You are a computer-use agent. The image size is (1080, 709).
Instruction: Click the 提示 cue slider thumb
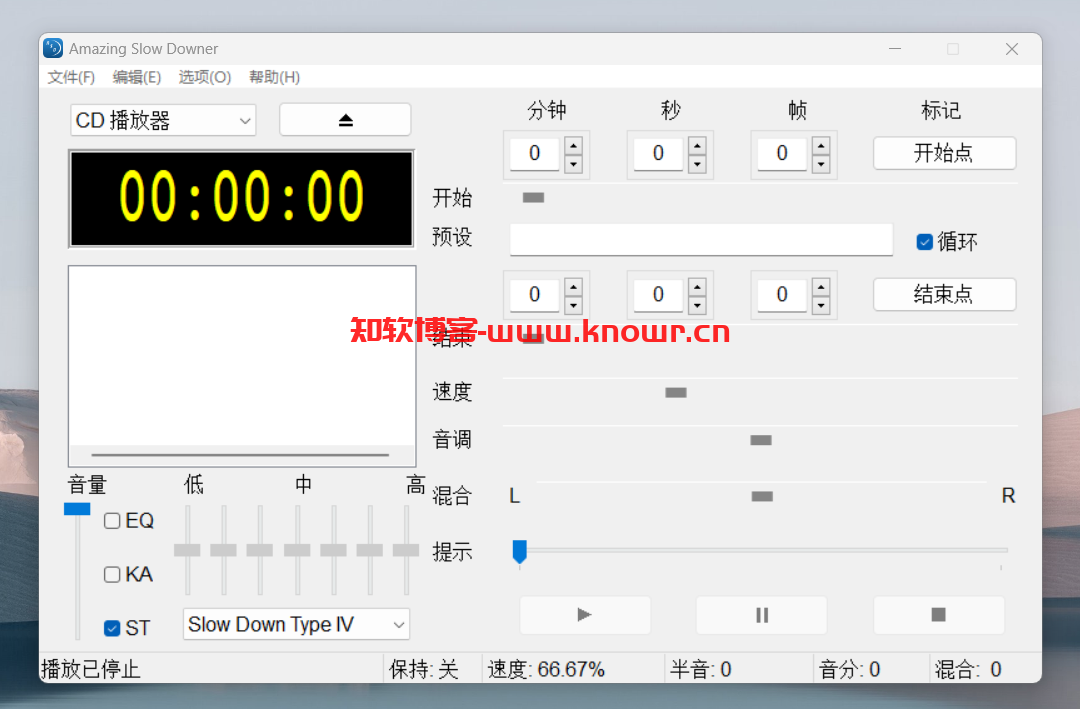pos(519,551)
